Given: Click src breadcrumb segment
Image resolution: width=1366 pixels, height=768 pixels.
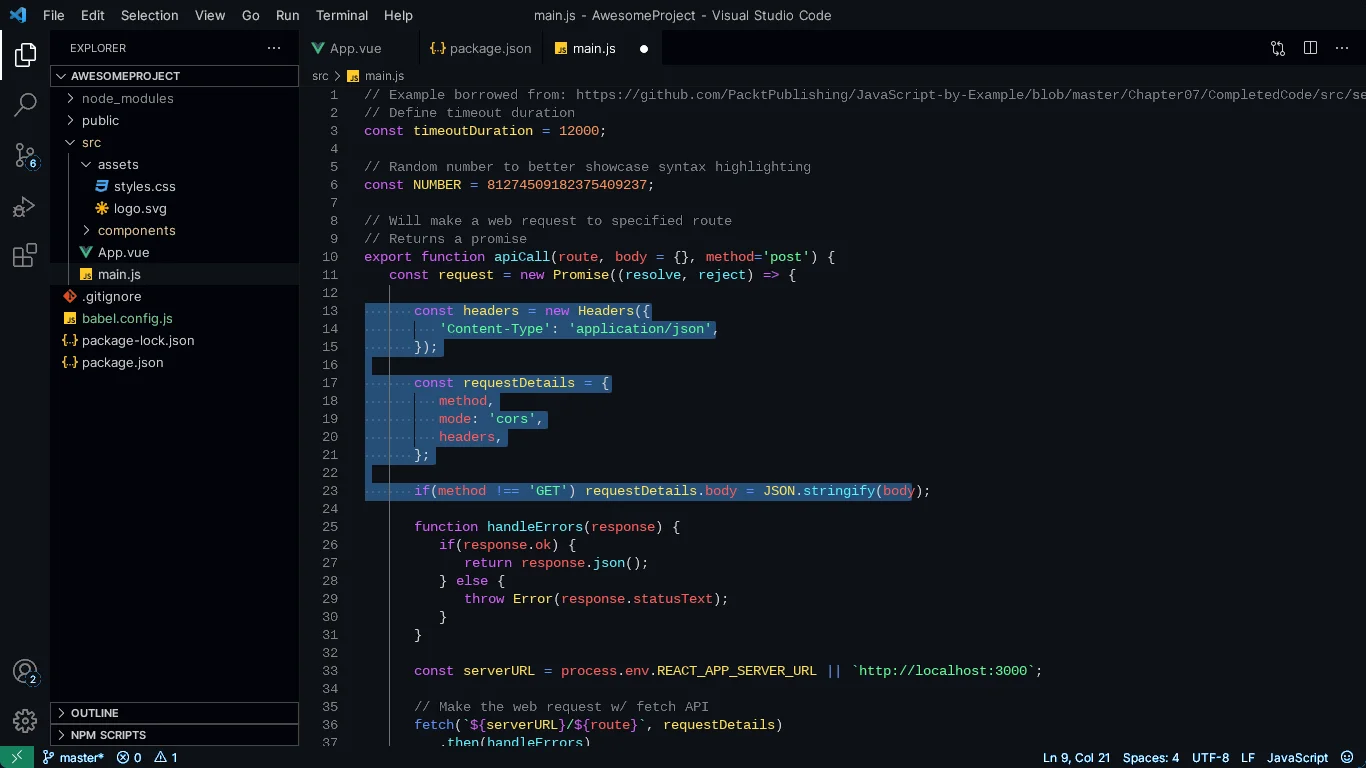Looking at the screenshot, I should 320,76.
